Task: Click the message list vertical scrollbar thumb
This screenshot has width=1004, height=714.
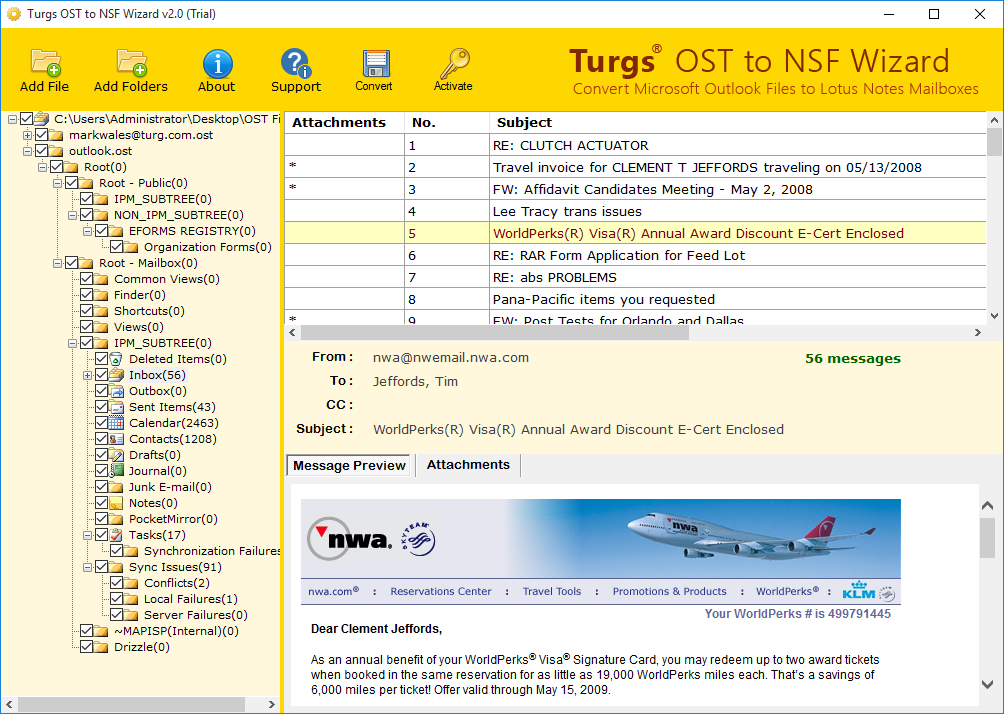Action: [x=994, y=142]
